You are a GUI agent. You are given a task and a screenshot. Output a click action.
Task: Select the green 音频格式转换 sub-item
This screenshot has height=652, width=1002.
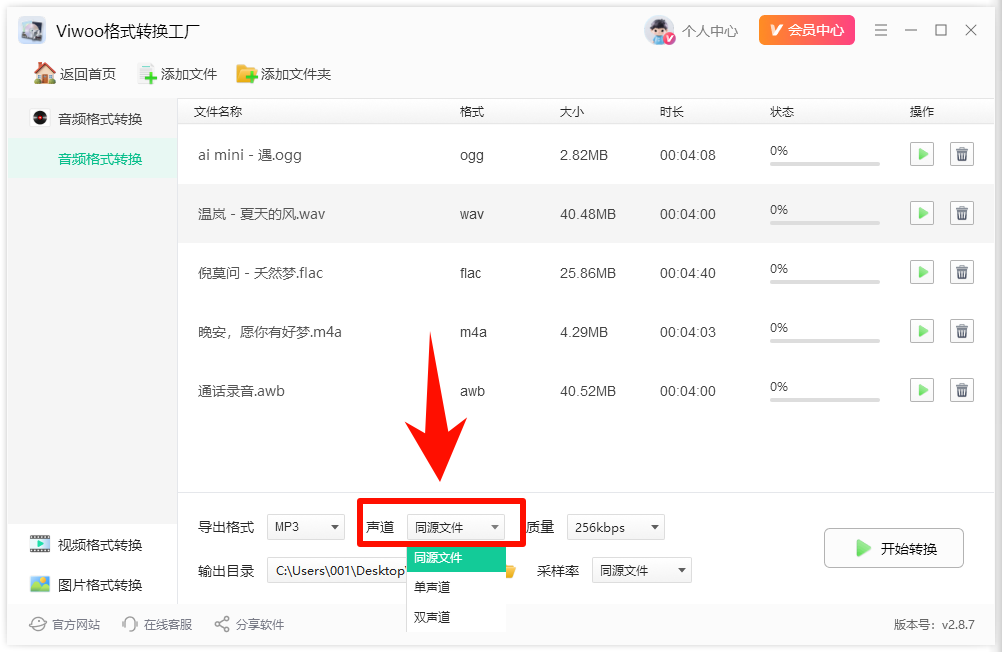(x=93, y=159)
